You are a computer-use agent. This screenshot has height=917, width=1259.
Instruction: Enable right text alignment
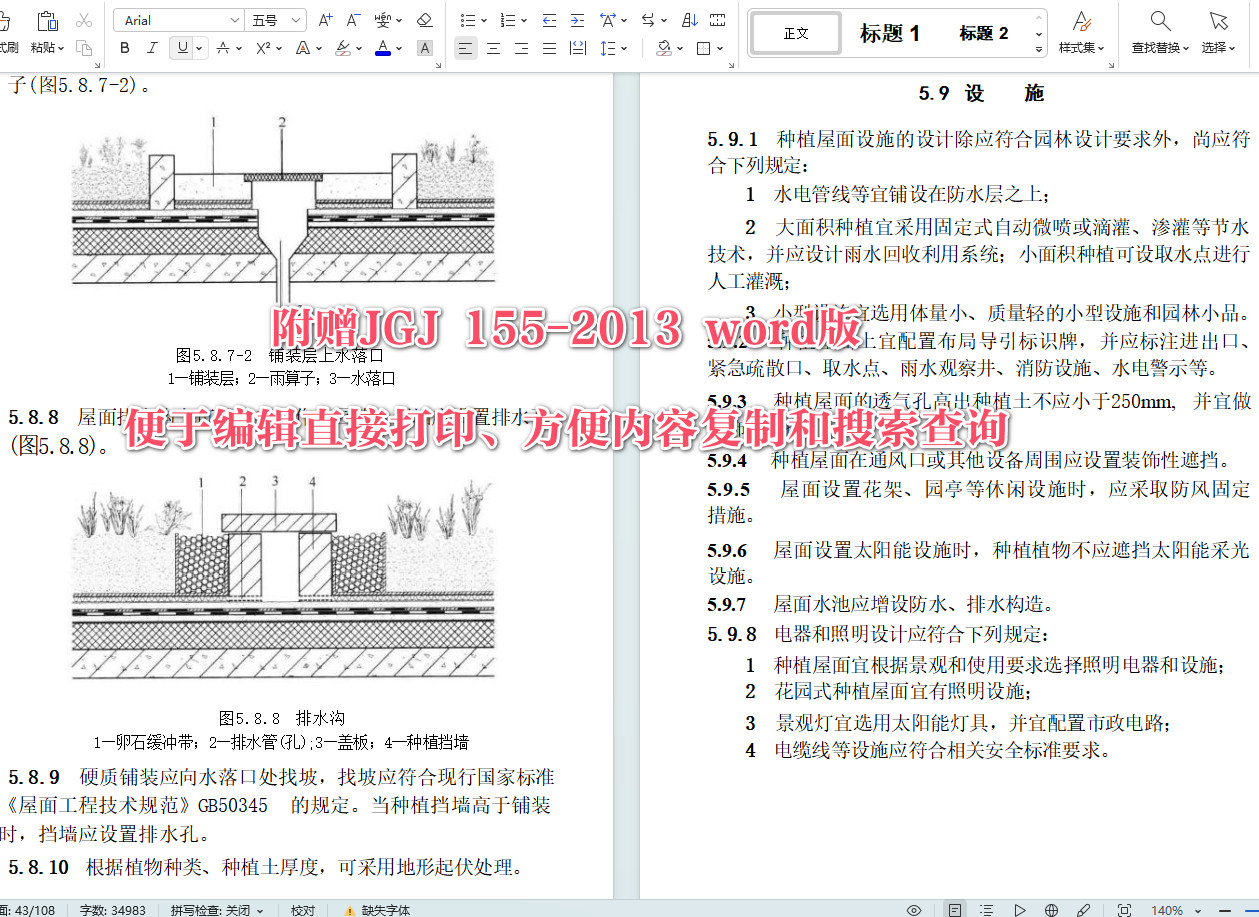[x=521, y=47]
